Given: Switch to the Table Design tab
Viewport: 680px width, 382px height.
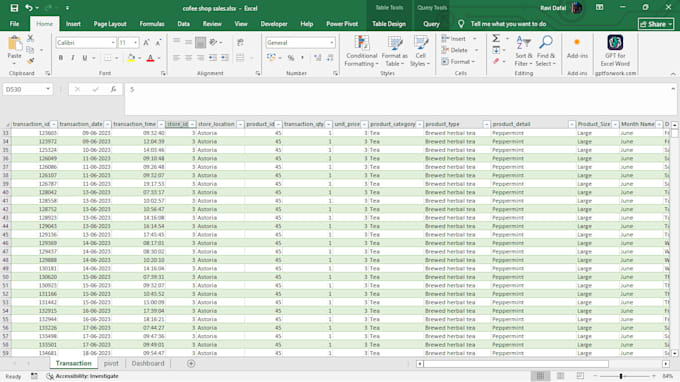Looking at the screenshot, I should tap(389, 24).
